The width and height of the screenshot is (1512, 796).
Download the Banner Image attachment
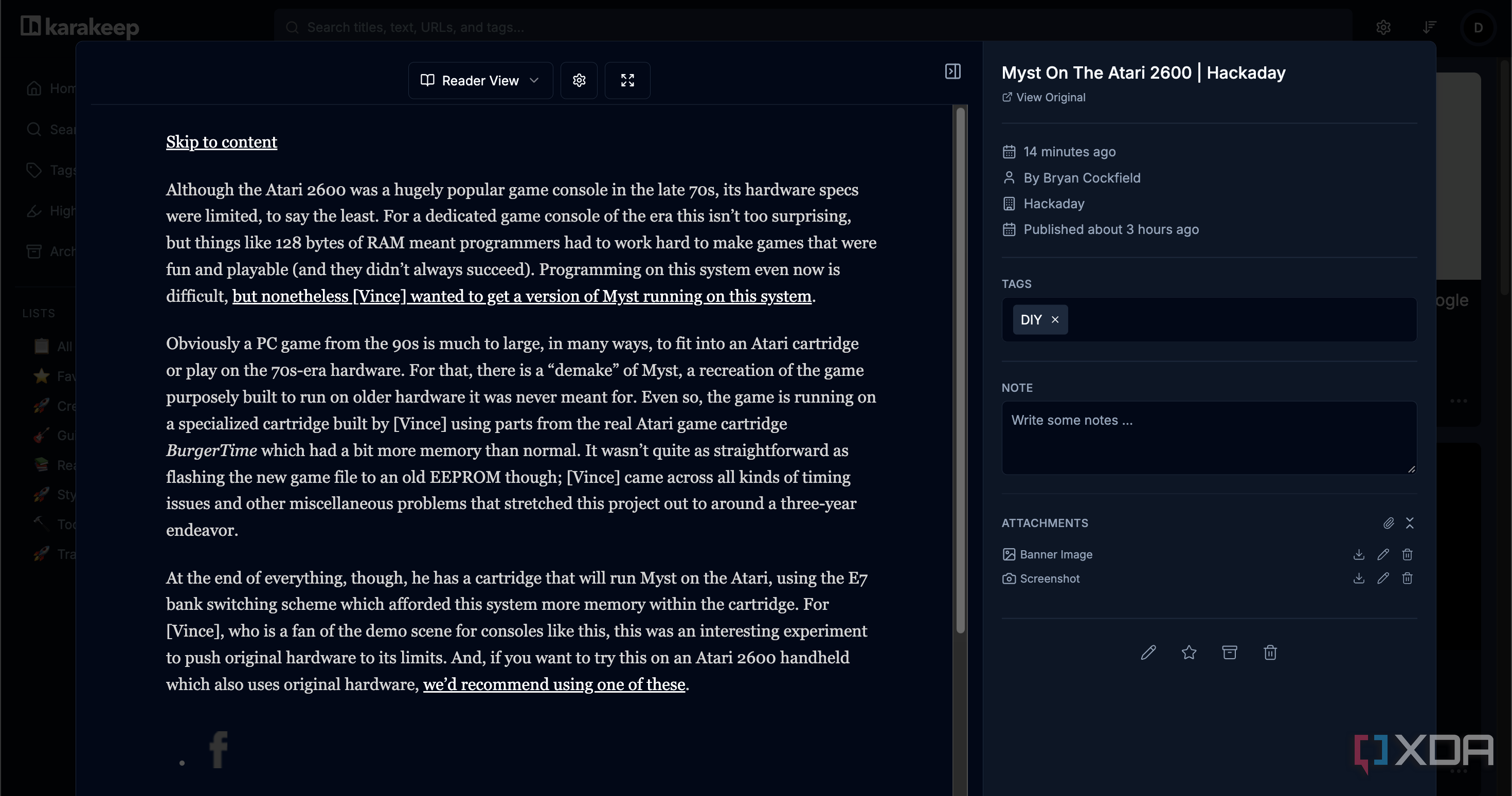[1359, 554]
